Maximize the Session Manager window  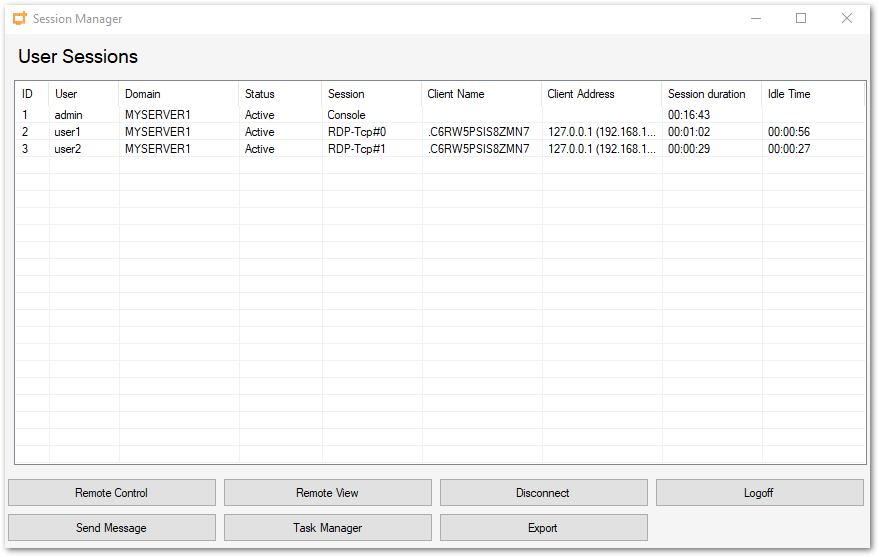(x=801, y=18)
